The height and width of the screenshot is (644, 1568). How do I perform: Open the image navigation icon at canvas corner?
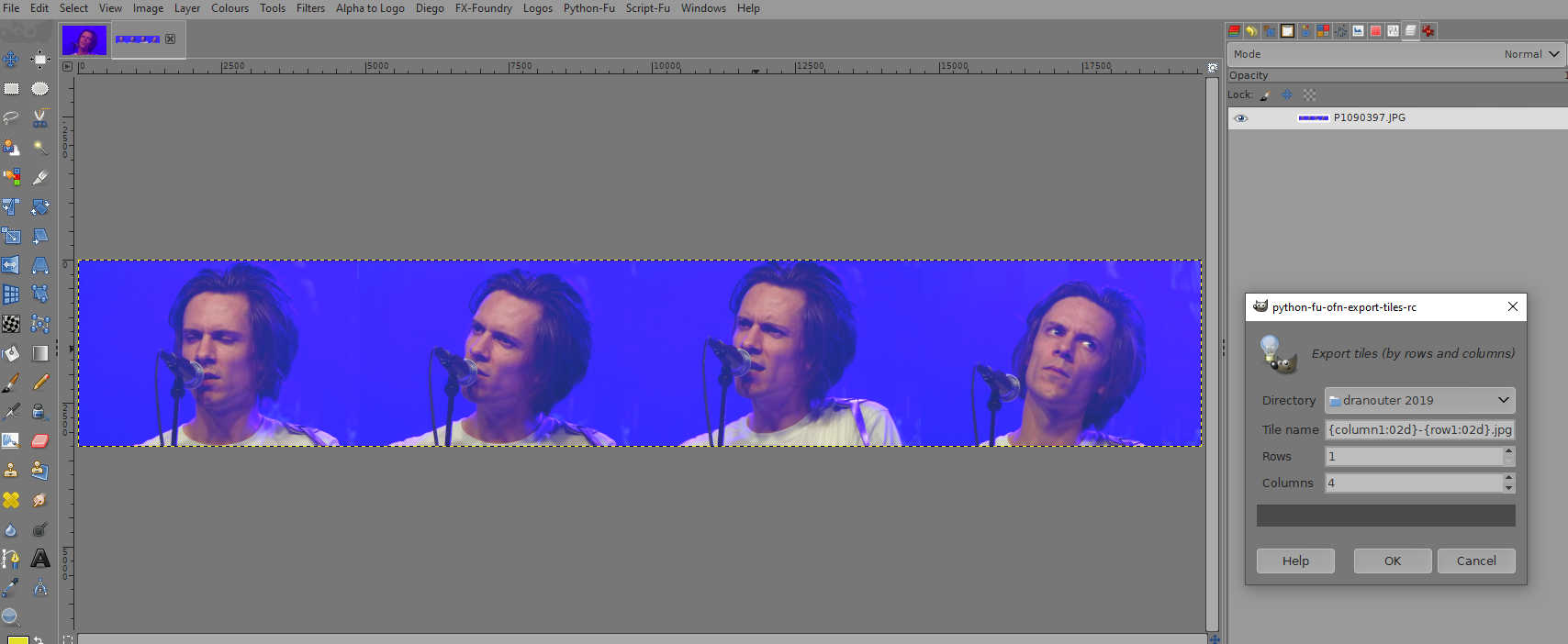[1214, 638]
